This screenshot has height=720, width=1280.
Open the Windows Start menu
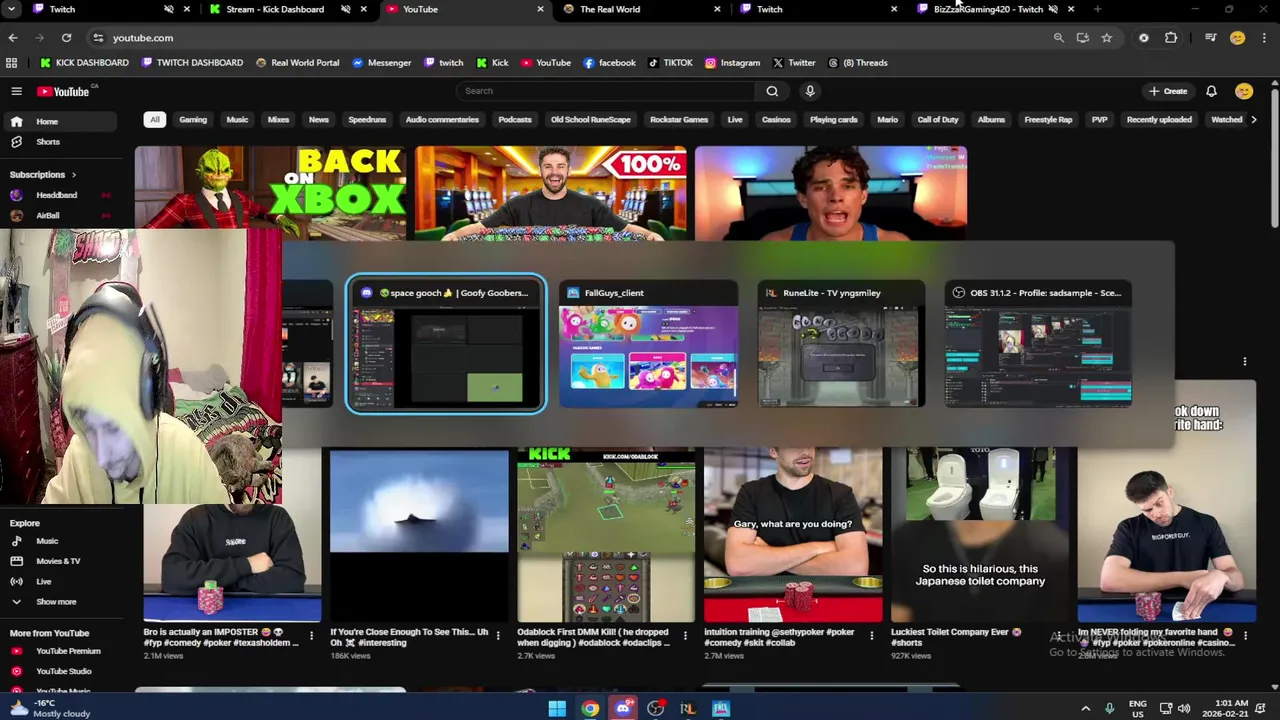point(557,709)
